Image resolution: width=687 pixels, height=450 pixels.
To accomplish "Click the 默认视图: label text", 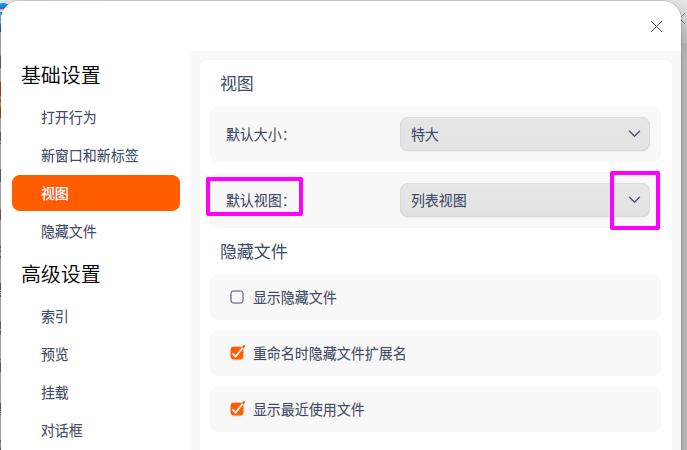I will (x=257, y=201).
